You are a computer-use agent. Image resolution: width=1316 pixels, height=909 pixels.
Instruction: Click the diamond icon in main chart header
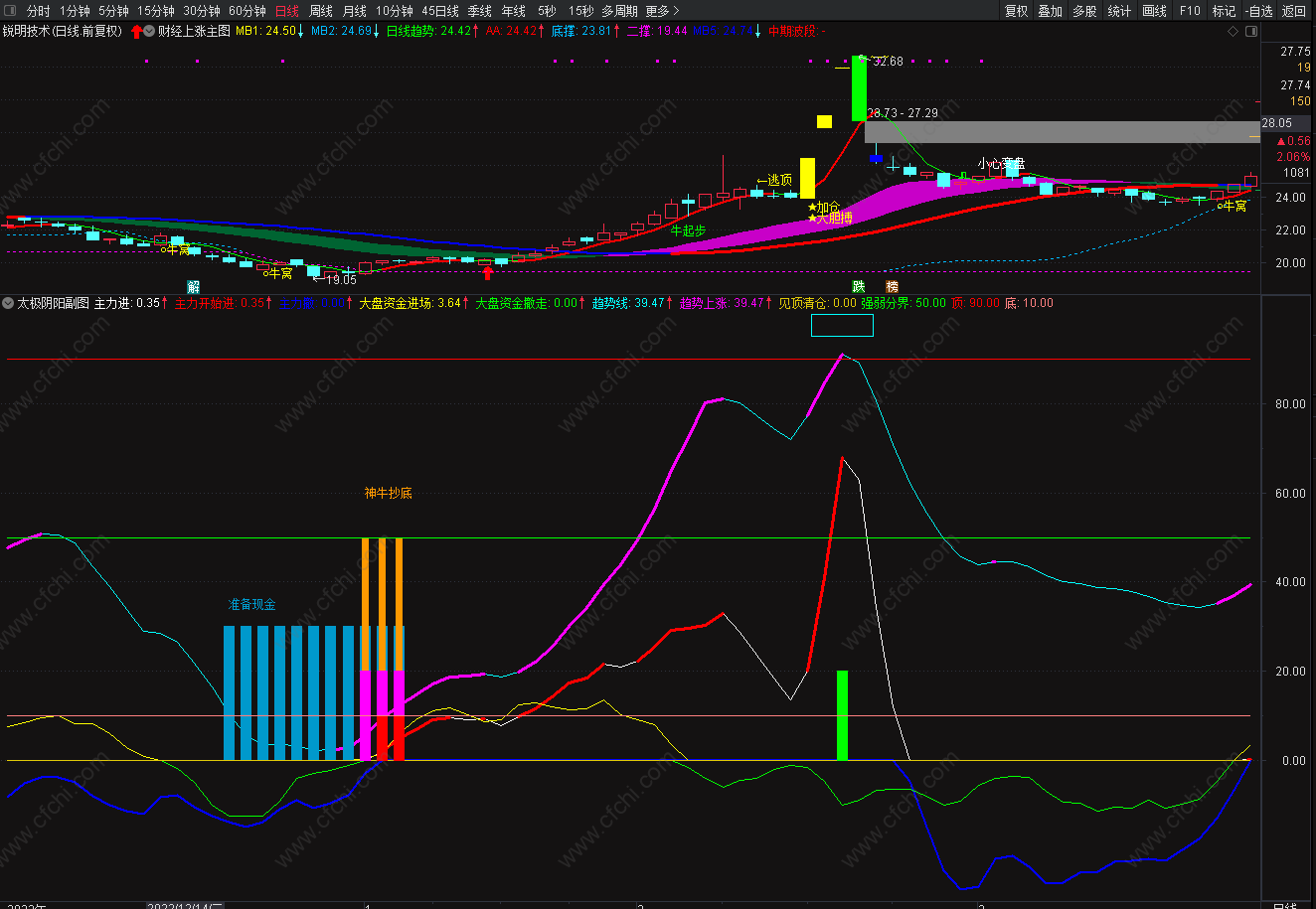1234,32
